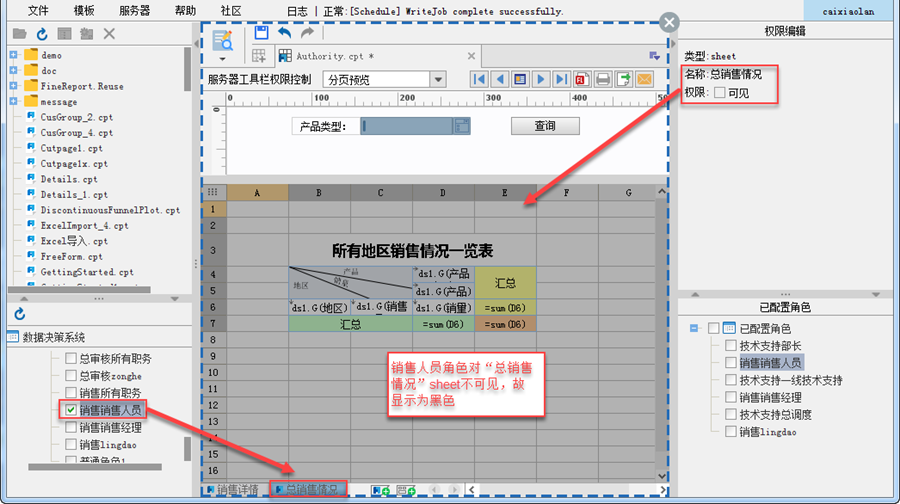The width and height of the screenshot is (900, 504).
Task: Close the authority editing overlay
Action: [x=669, y=22]
